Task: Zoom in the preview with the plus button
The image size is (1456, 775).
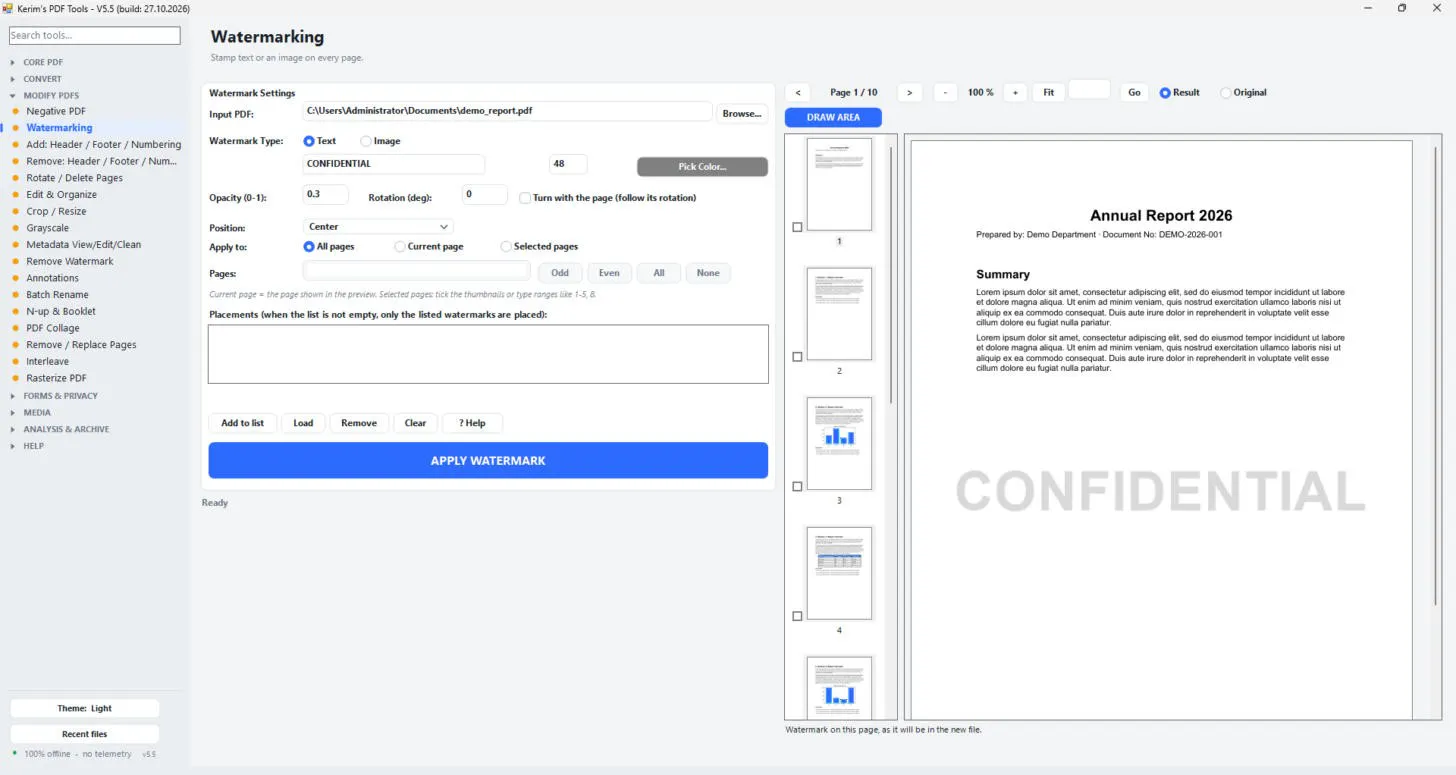Action: click(x=1015, y=93)
